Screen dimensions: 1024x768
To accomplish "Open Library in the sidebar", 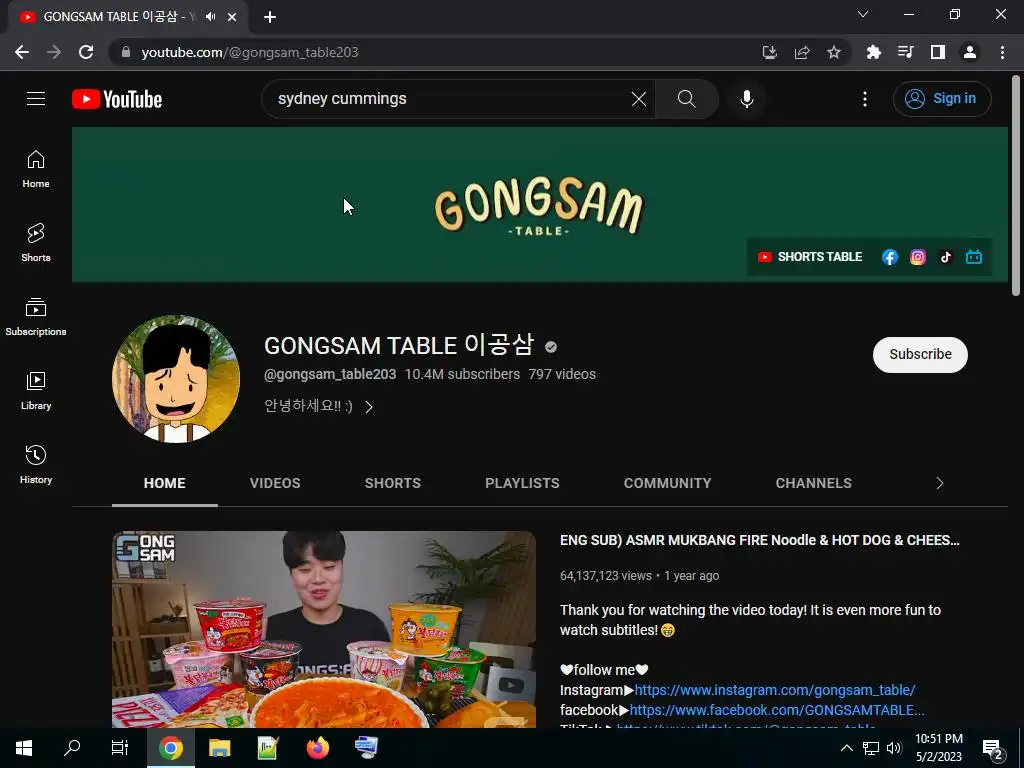I will coord(36,391).
